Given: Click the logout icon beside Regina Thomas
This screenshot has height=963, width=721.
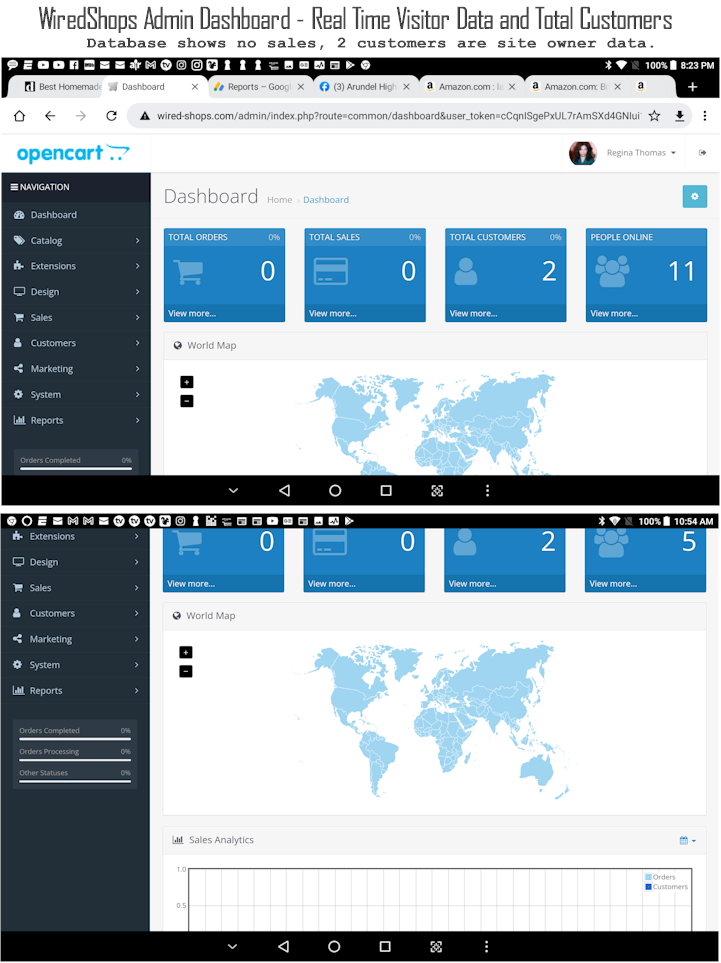Looking at the screenshot, I should [702, 152].
